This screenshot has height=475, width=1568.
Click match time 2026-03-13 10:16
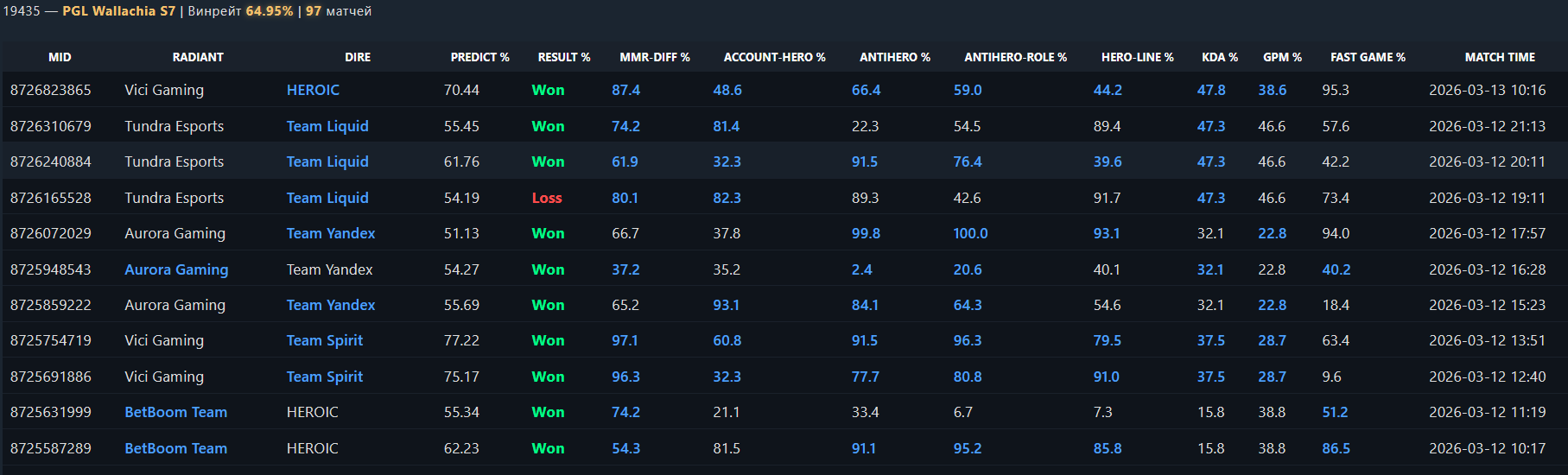(1487, 90)
